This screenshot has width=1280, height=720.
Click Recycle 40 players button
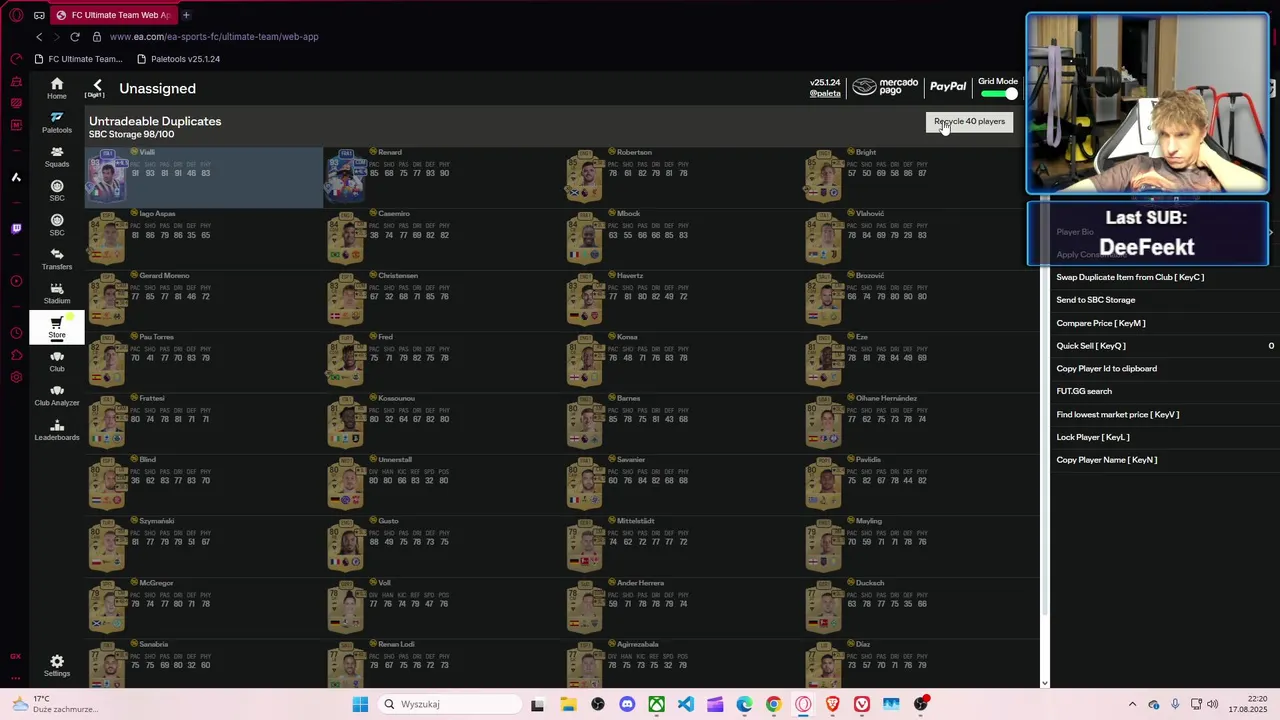(x=969, y=122)
